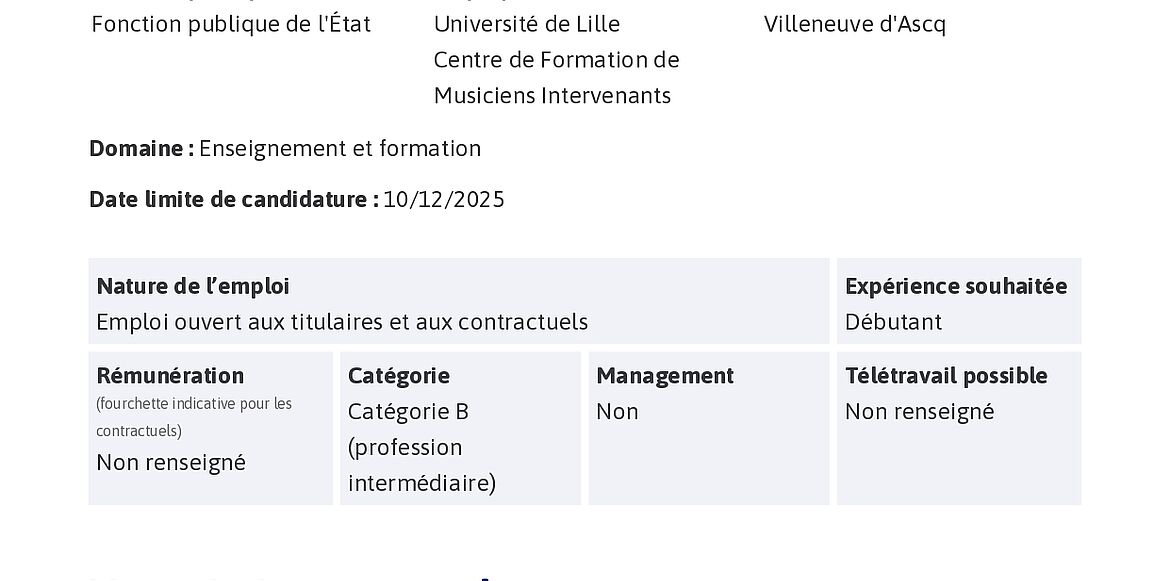Click the "Expérience souhaitée" heading

[x=956, y=286]
